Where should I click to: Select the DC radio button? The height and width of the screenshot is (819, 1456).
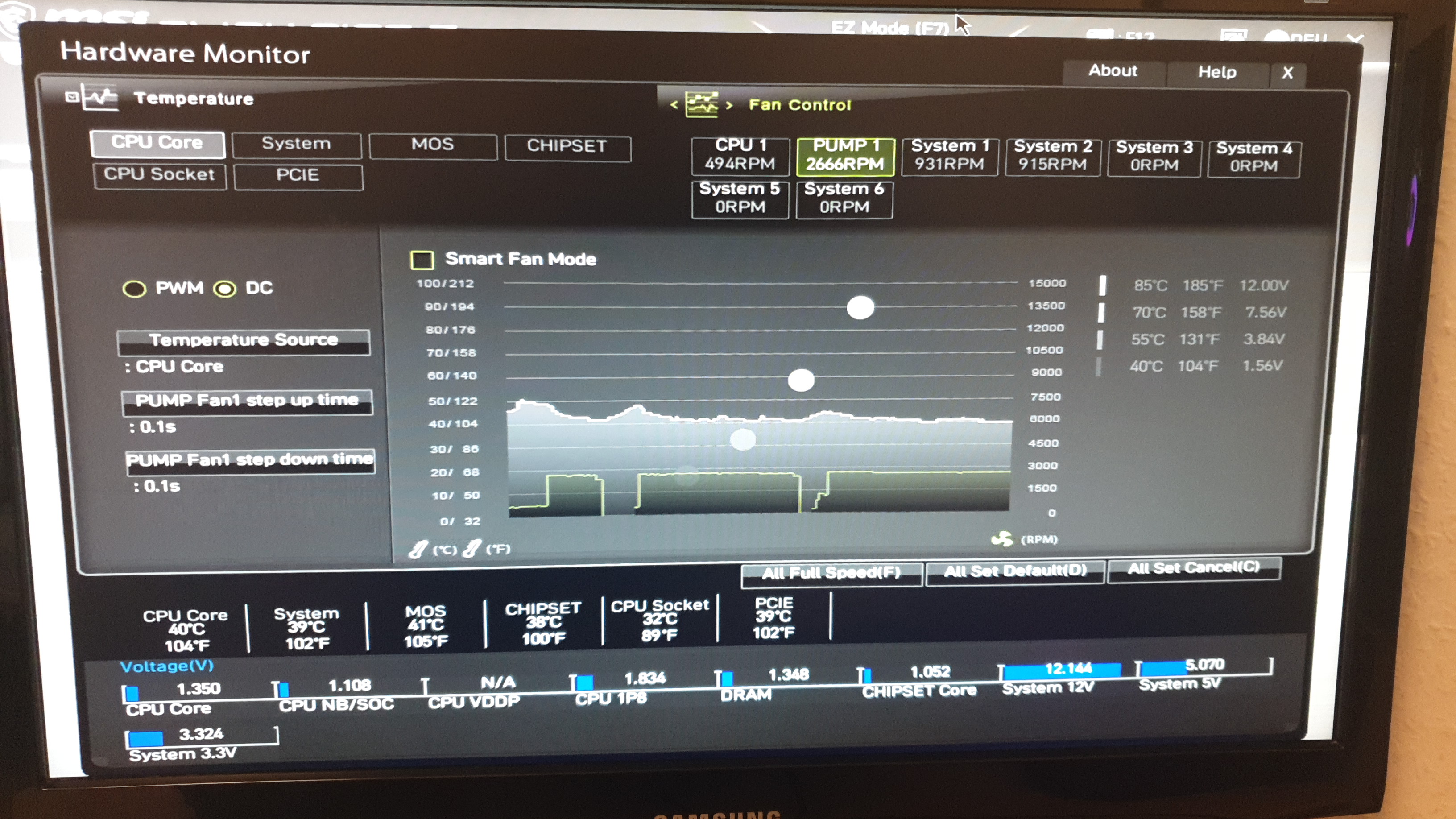click(225, 289)
